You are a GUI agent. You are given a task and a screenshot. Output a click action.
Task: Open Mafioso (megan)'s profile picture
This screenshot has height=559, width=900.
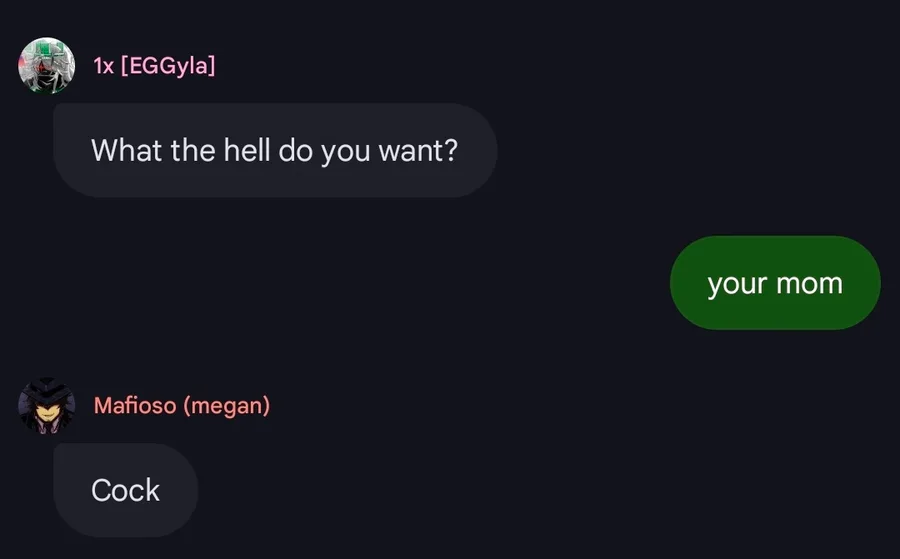tap(46, 406)
